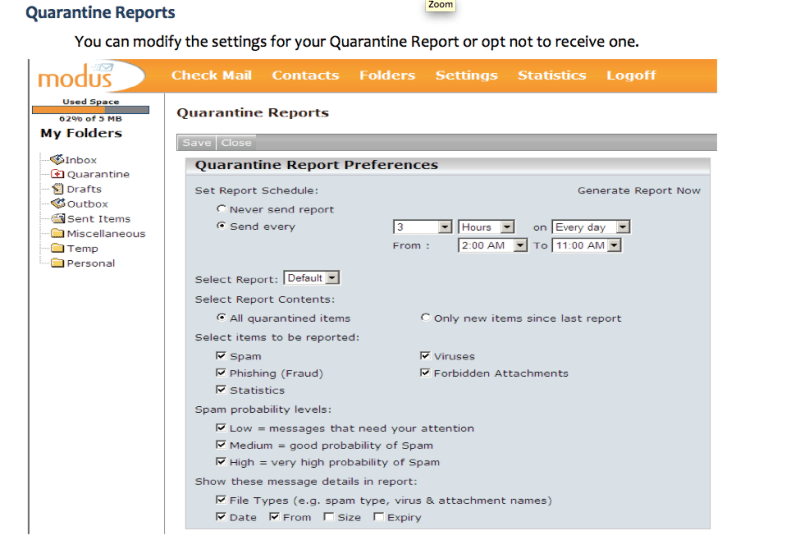Click the Temp folder icon
This screenshot has width=800, height=558.
pos(58,248)
